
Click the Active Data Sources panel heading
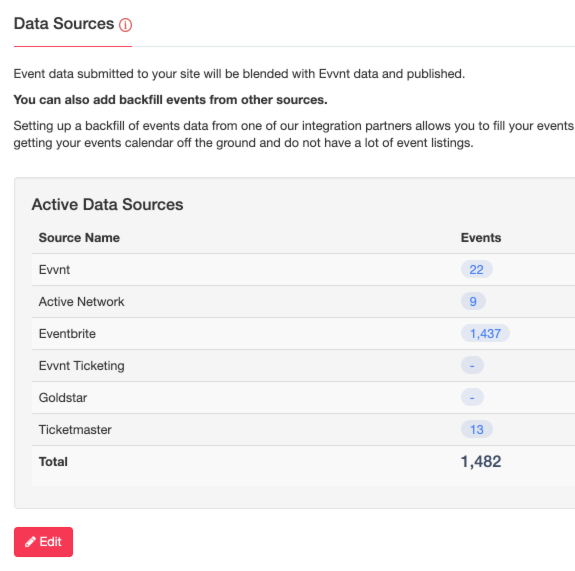pos(107,204)
